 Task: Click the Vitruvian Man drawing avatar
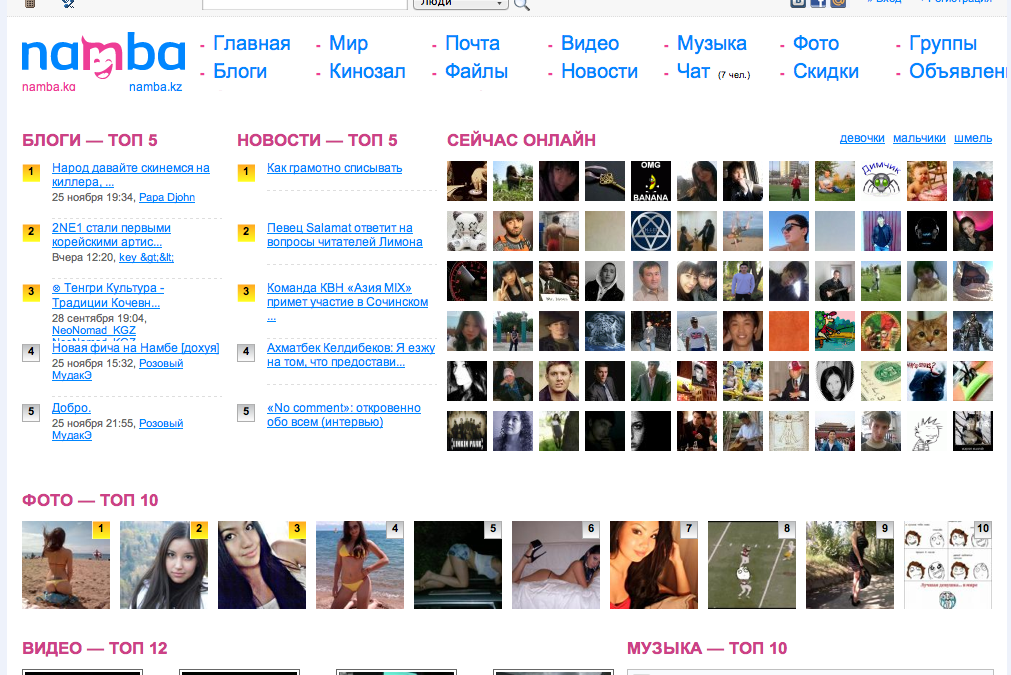click(789, 431)
